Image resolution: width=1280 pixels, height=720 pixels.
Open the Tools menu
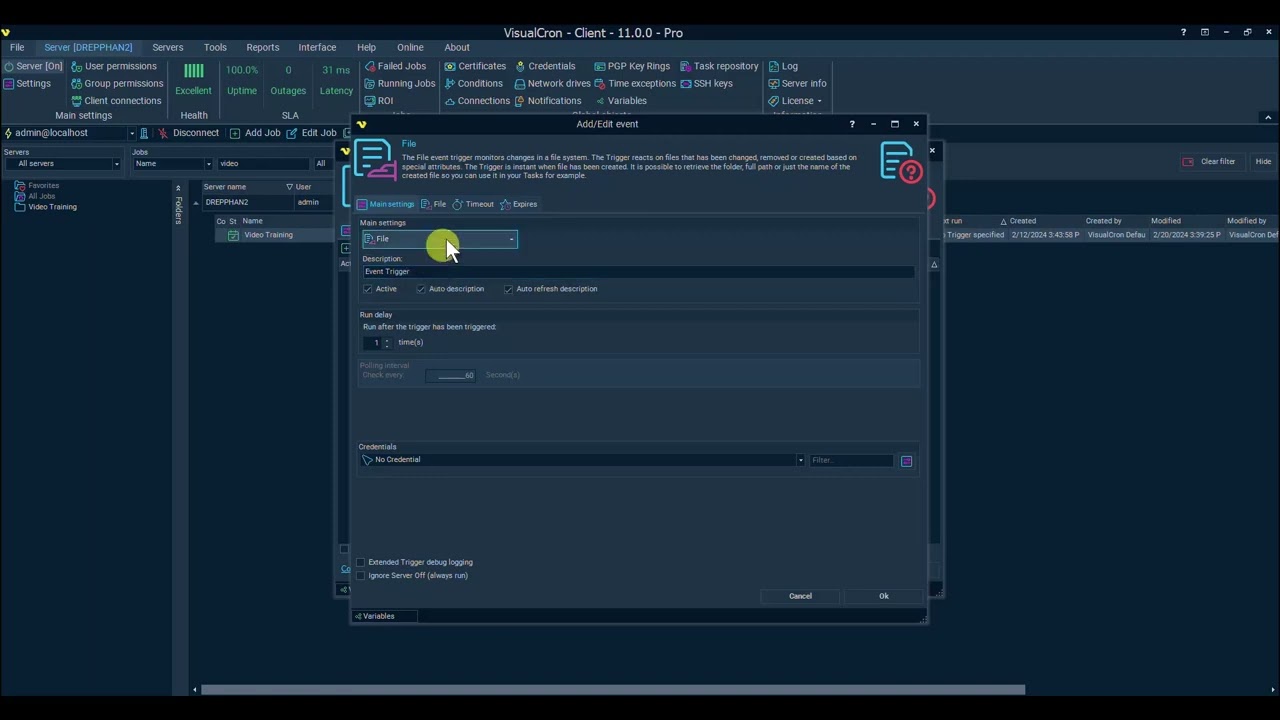pyautogui.click(x=215, y=47)
